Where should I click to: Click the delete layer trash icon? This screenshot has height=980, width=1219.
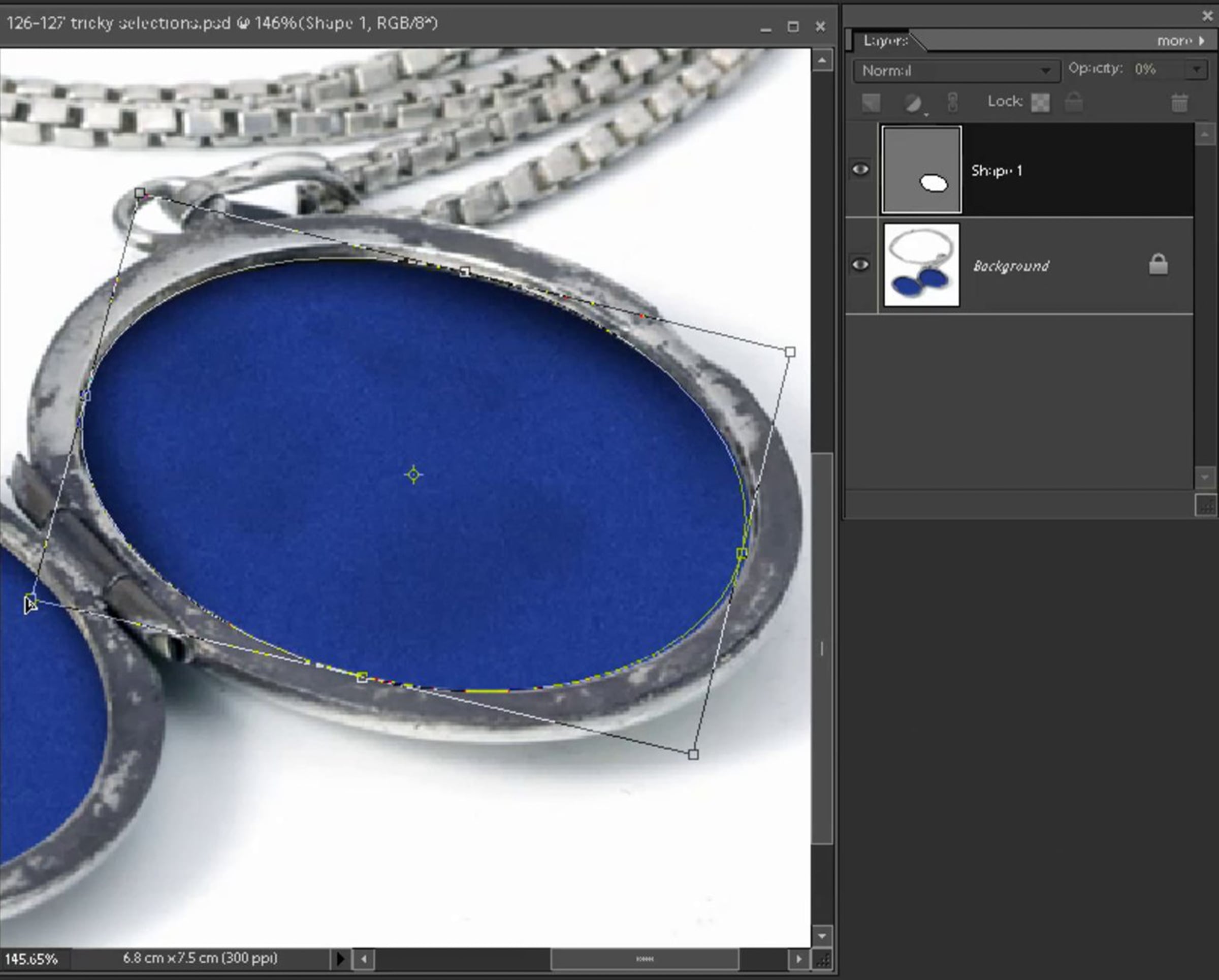coord(1179,103)
